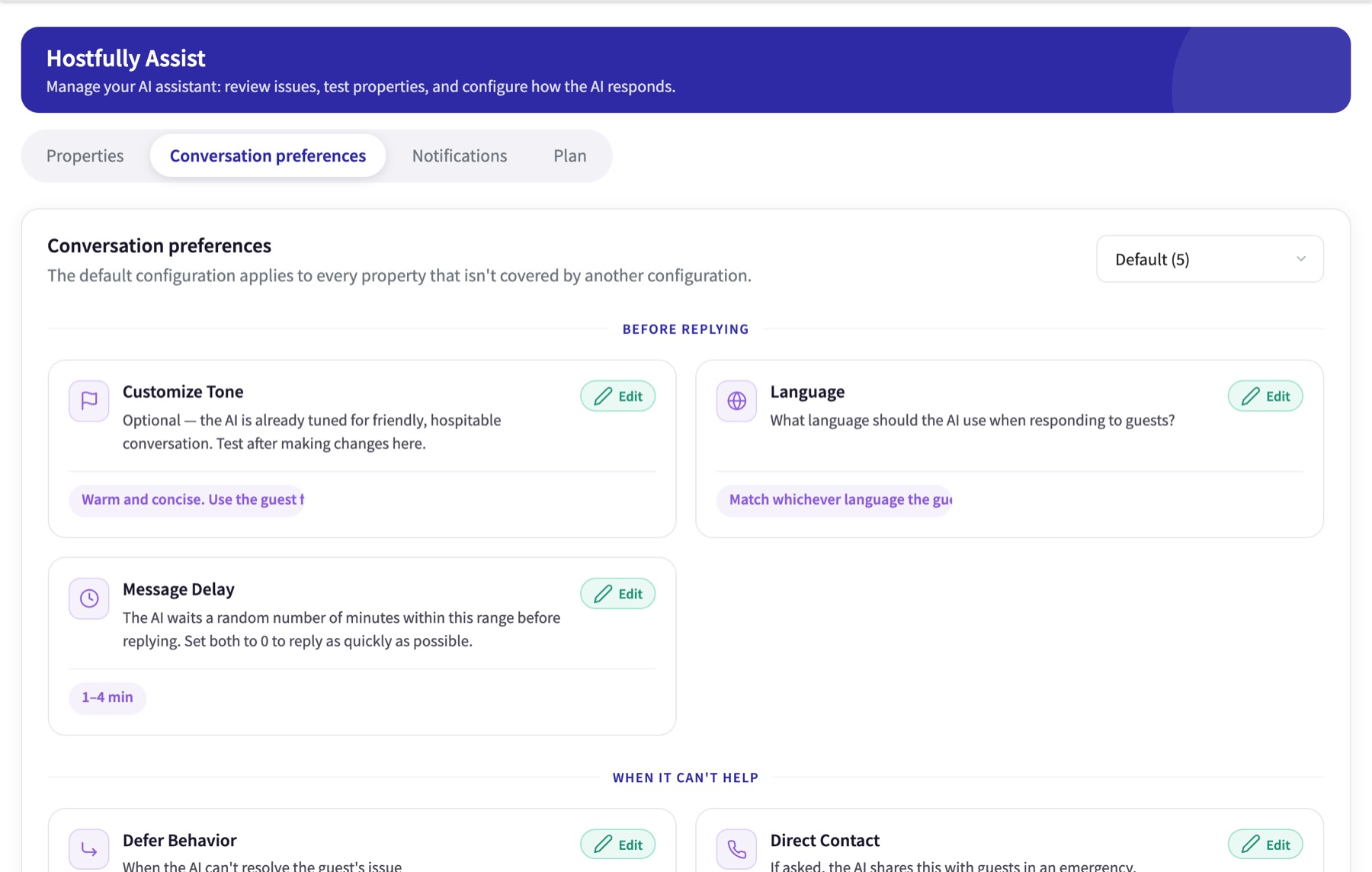Edit the Customize Tone setting
This screenshot has height=872, width=1372.
[x=617, y=396]
